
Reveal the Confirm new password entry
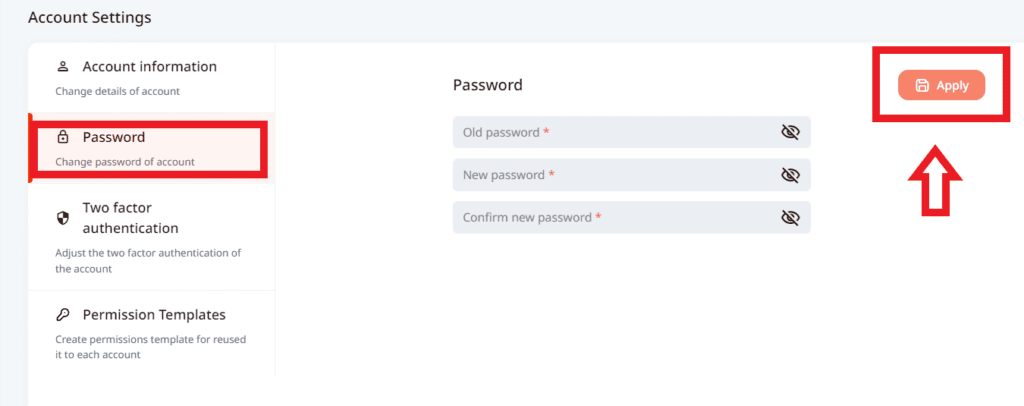point(790,217)
